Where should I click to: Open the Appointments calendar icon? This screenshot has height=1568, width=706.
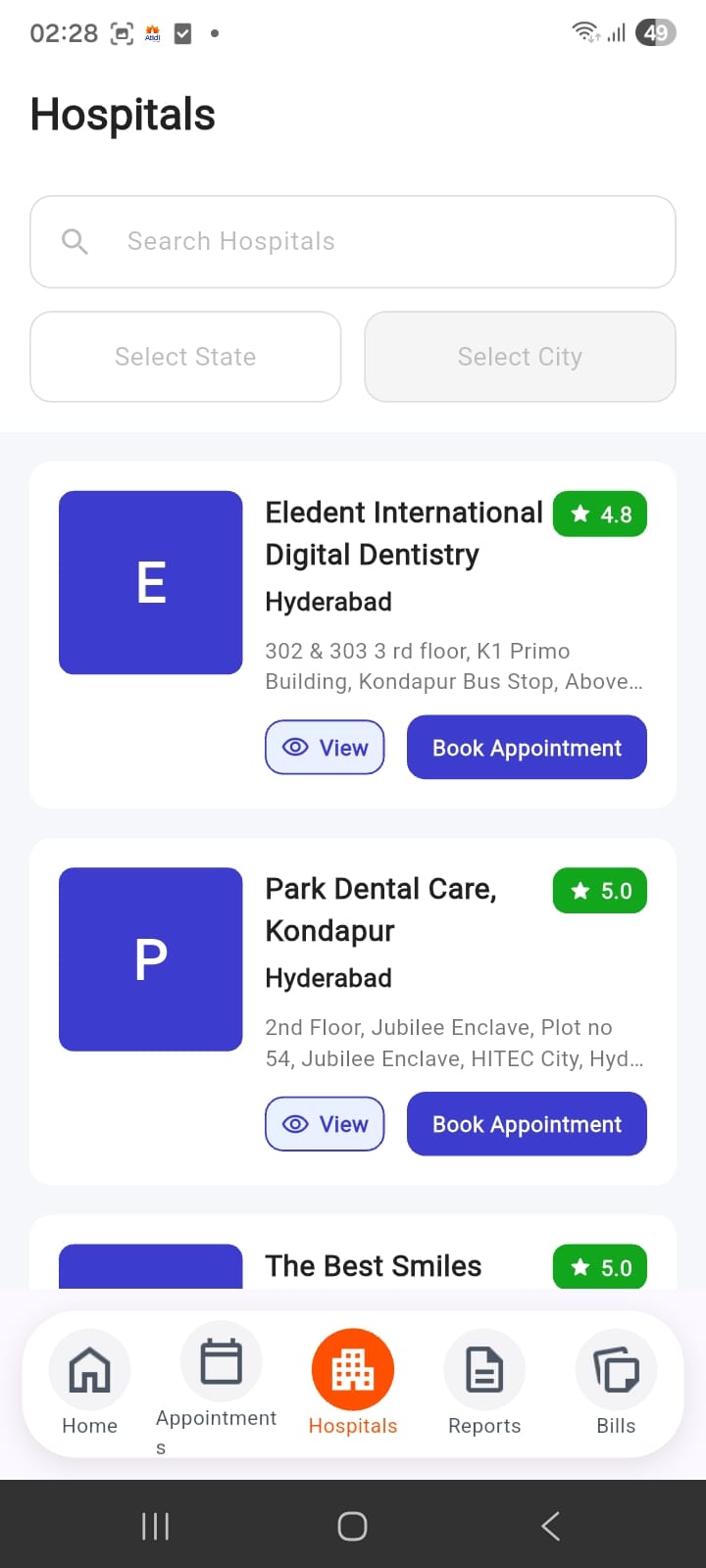221,1361
